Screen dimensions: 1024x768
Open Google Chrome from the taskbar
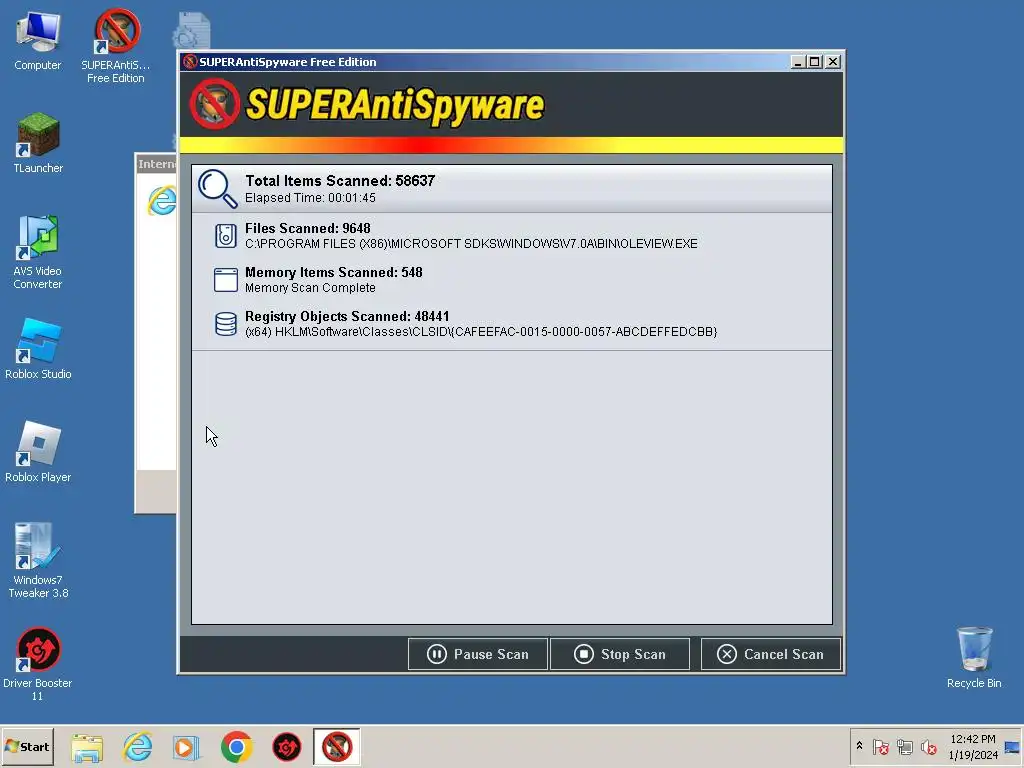point(236,747)
